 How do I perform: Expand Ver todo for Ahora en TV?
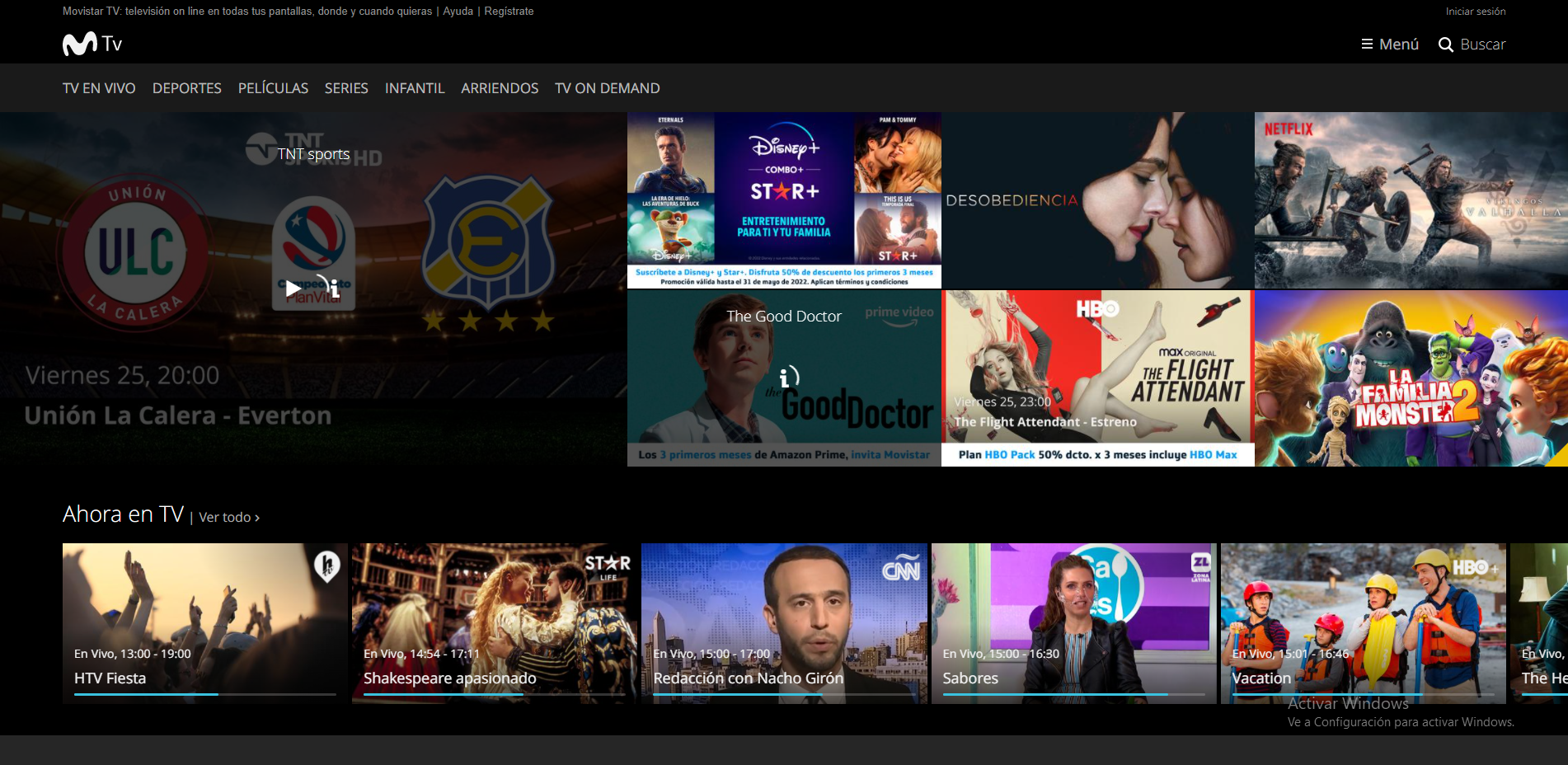point(228,518)
